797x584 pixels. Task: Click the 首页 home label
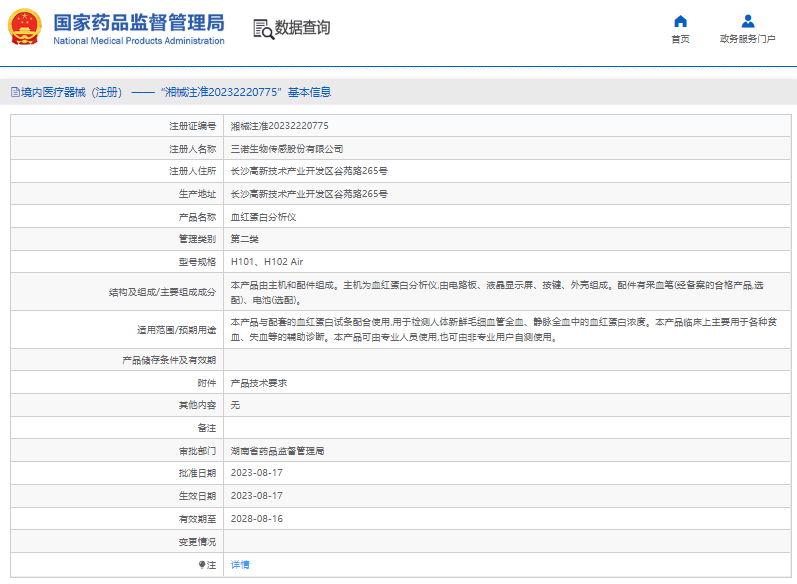[x=680, y=39]
